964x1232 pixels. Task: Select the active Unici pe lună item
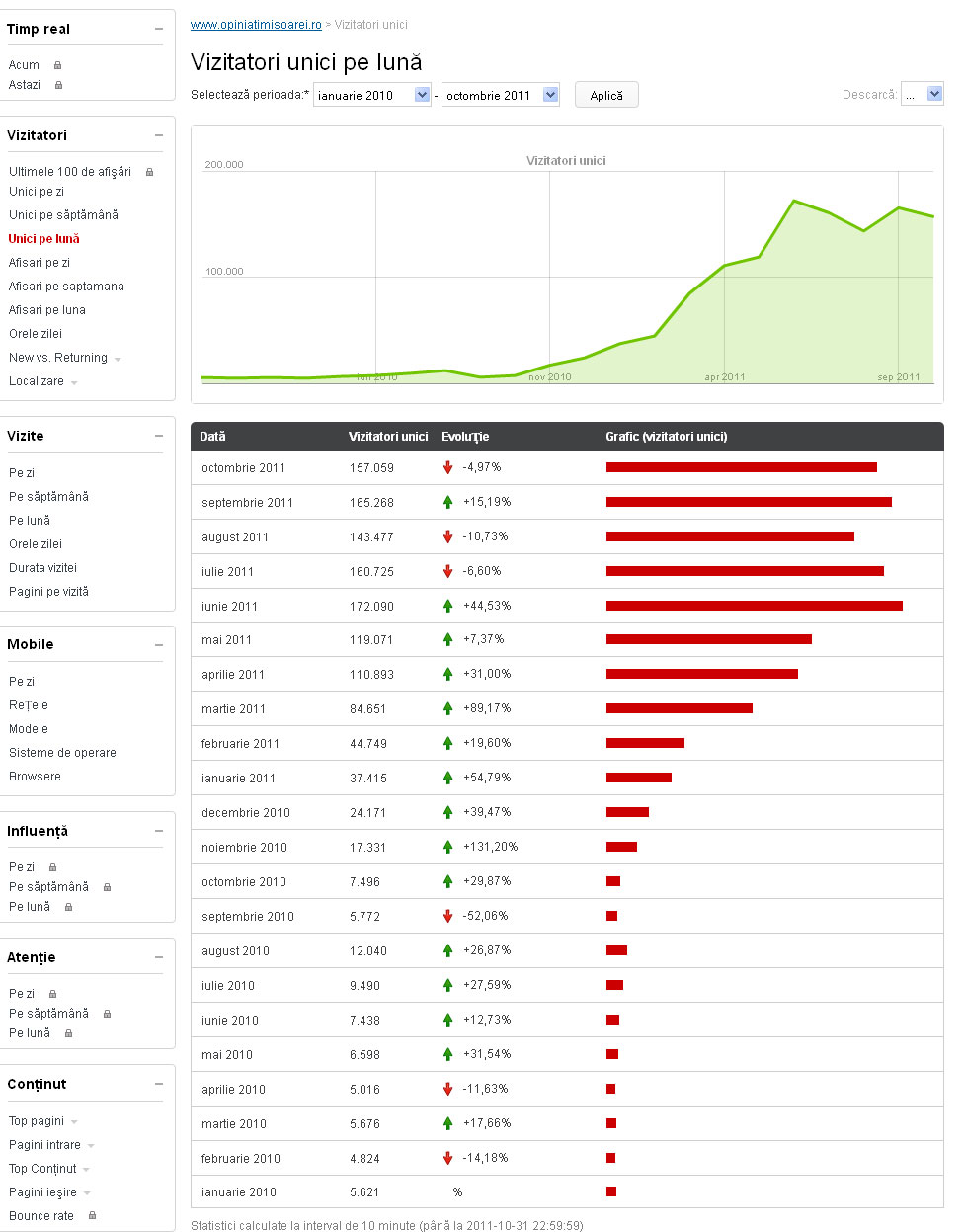click(43, 239)
